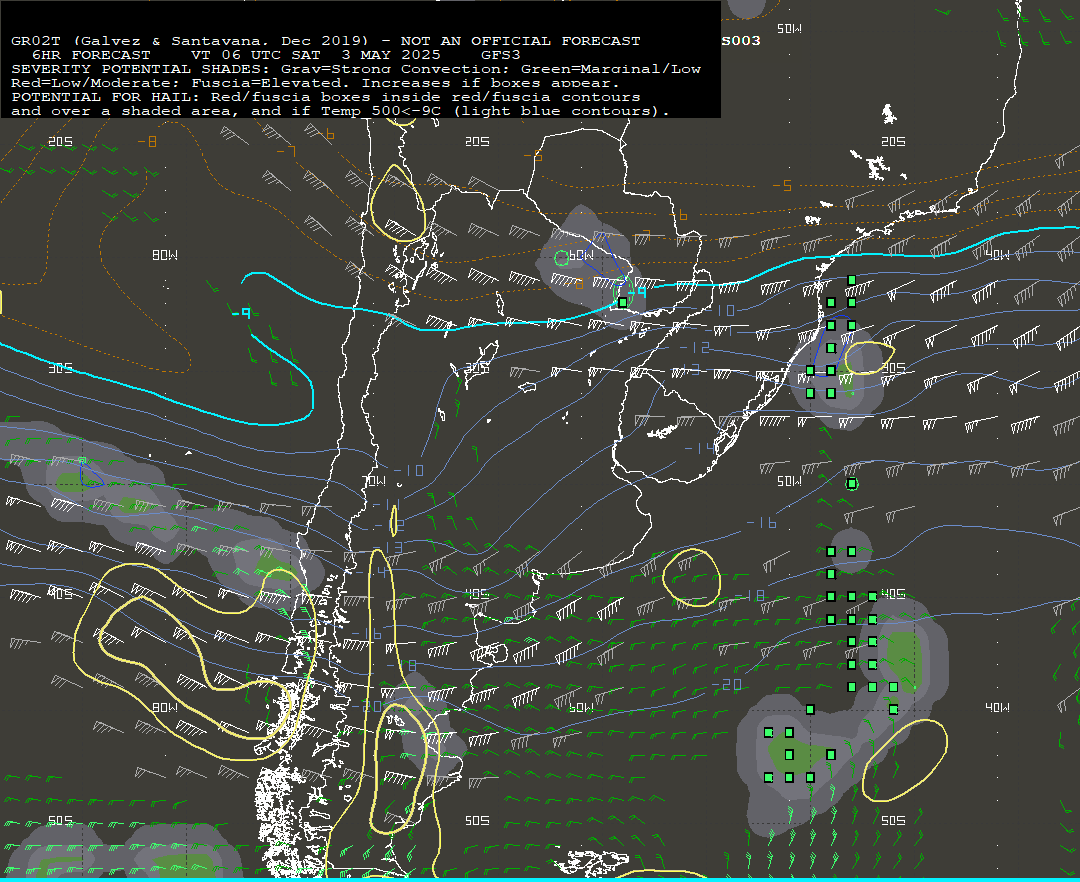
Task: Click the 'and over a shaded area' legend line
Action: click(x=340, y=111)
